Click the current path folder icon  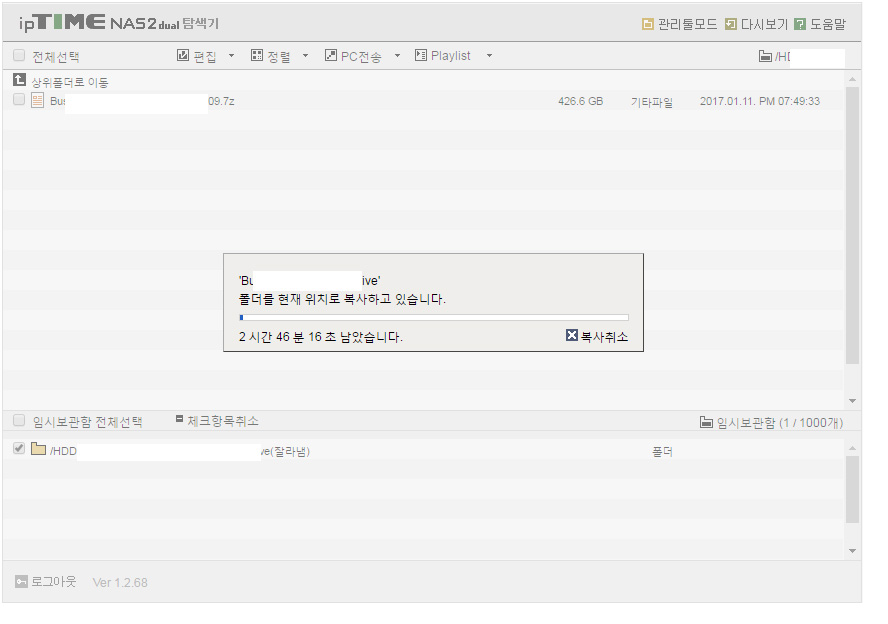tap(765, 56)
